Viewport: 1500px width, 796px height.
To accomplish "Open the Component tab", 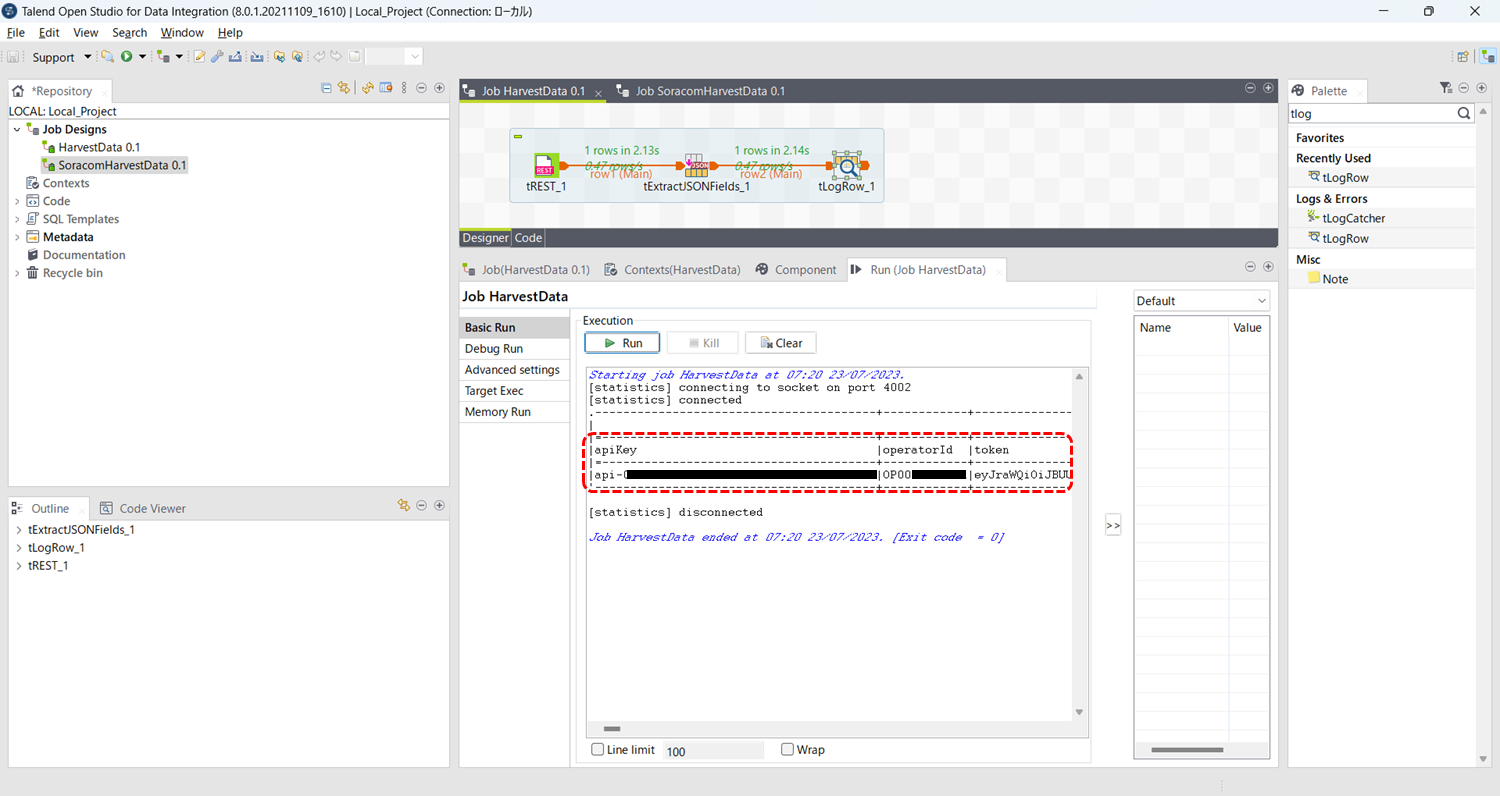I will coord(796,270).
